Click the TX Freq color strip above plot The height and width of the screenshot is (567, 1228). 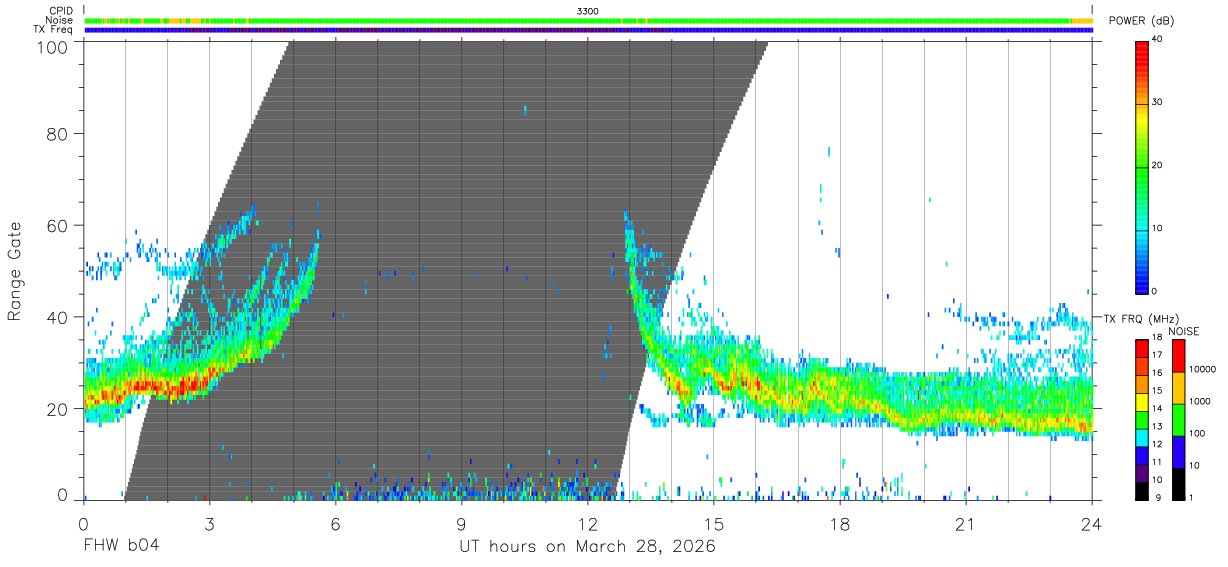tap(588, 30)
